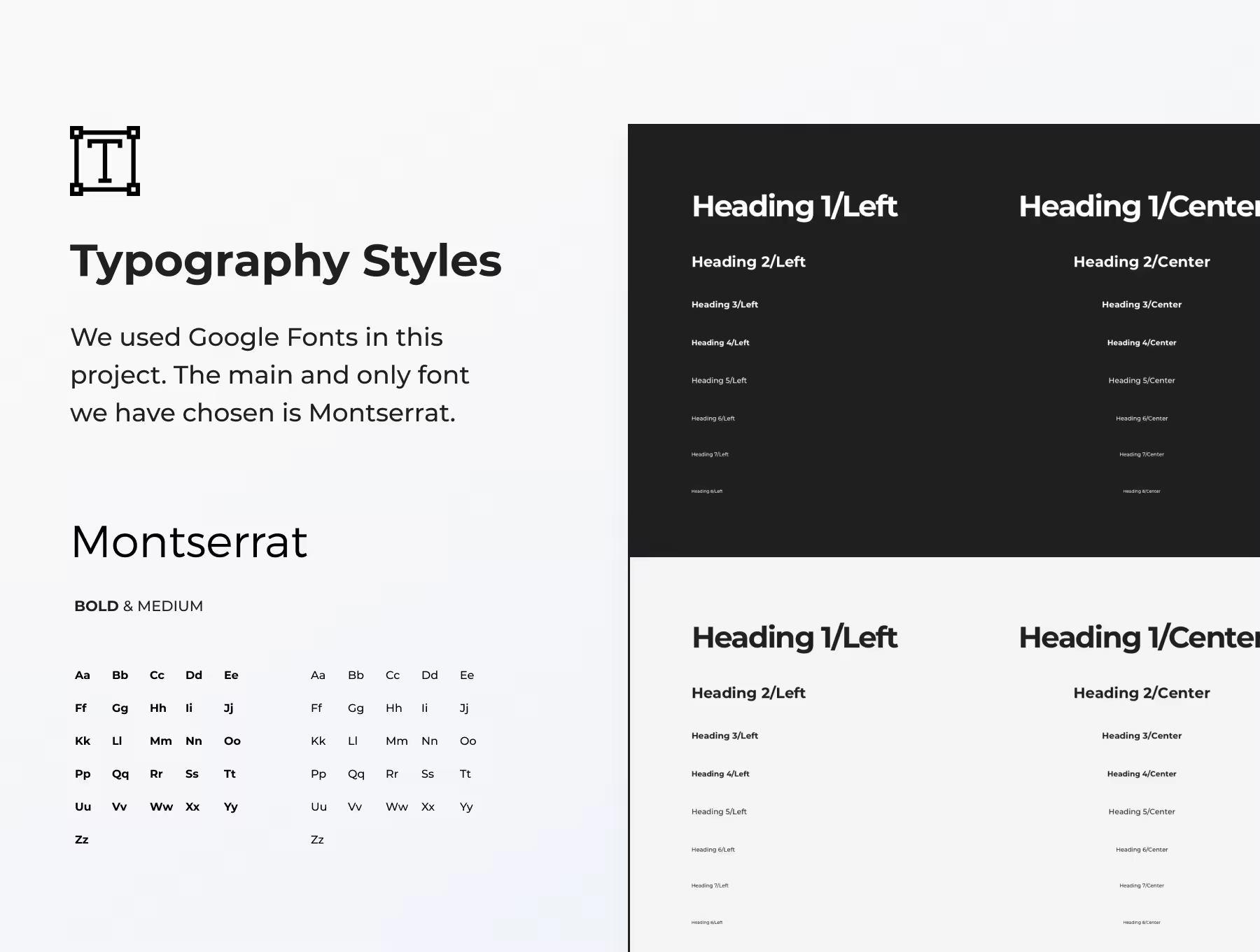Click 'Heading 1/Center' in light panel

(x=1139, y=638)
